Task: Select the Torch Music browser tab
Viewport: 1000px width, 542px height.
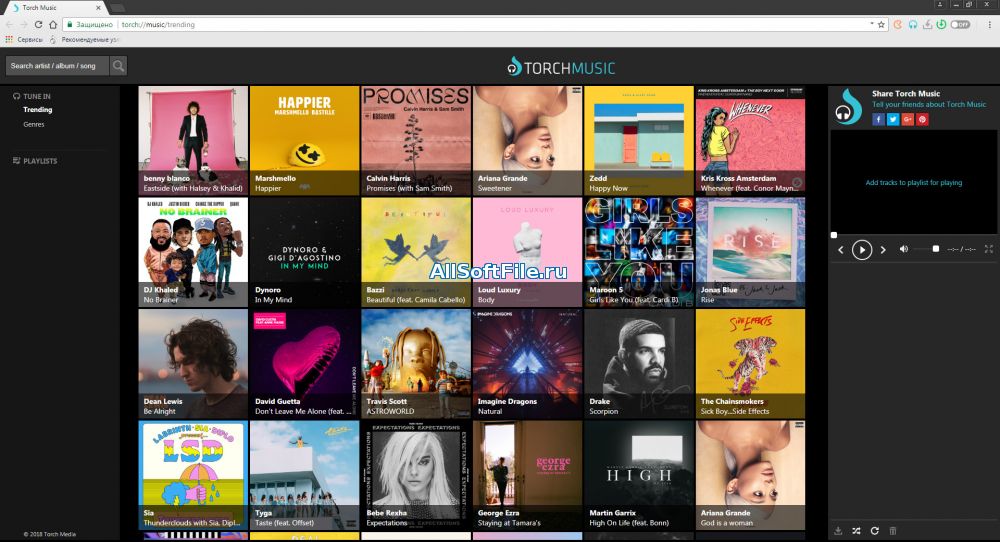Action: coord(54,8)
